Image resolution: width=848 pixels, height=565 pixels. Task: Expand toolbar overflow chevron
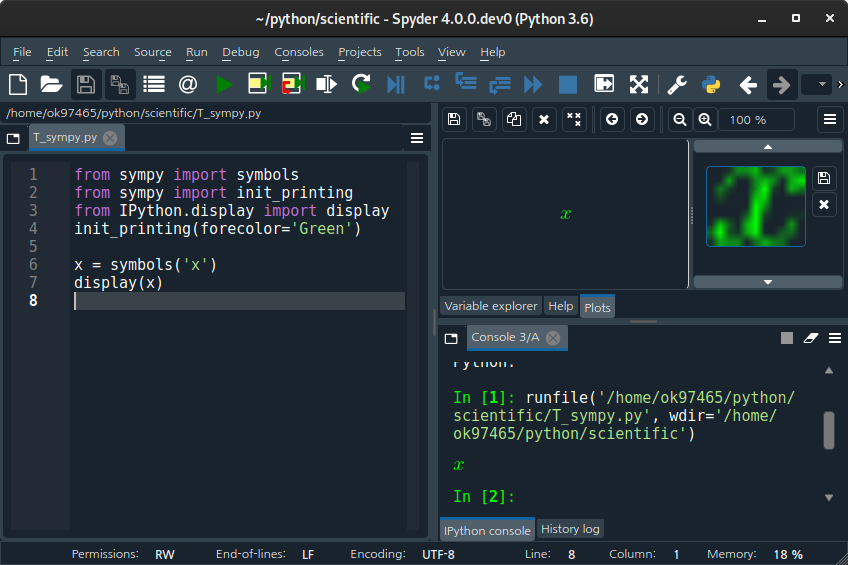840,84
